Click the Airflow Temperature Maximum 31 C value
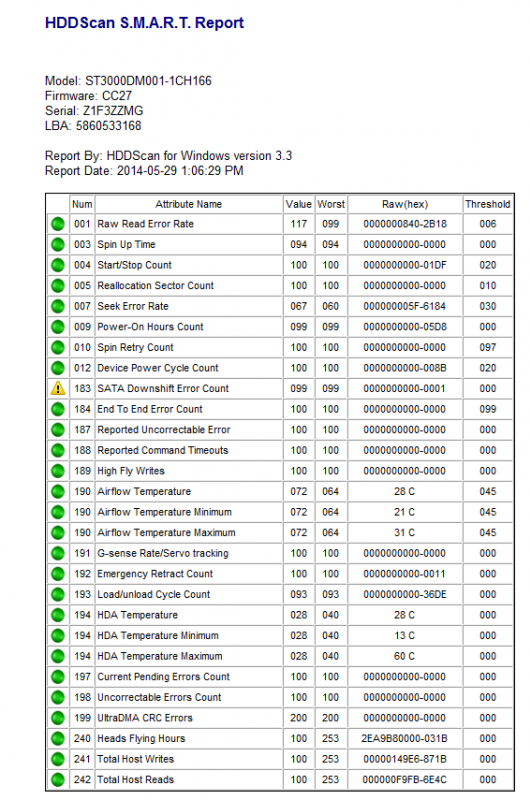The height and width of the screenshot is (800, 530). pyautogui.click(x=405, y=533)
